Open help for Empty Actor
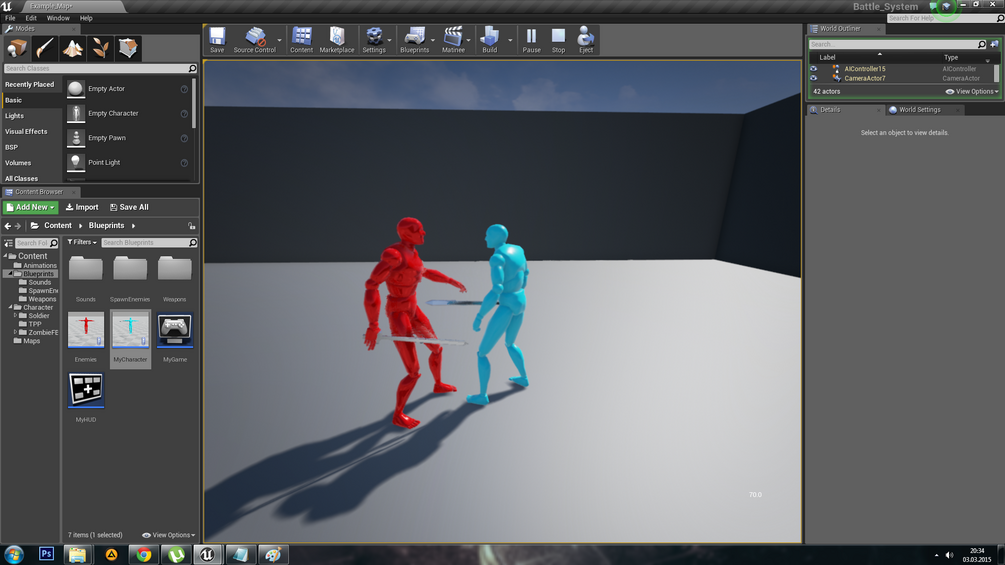Image resolution: width=1005 pixels, height=565 pixels. (x=184, y=89)
